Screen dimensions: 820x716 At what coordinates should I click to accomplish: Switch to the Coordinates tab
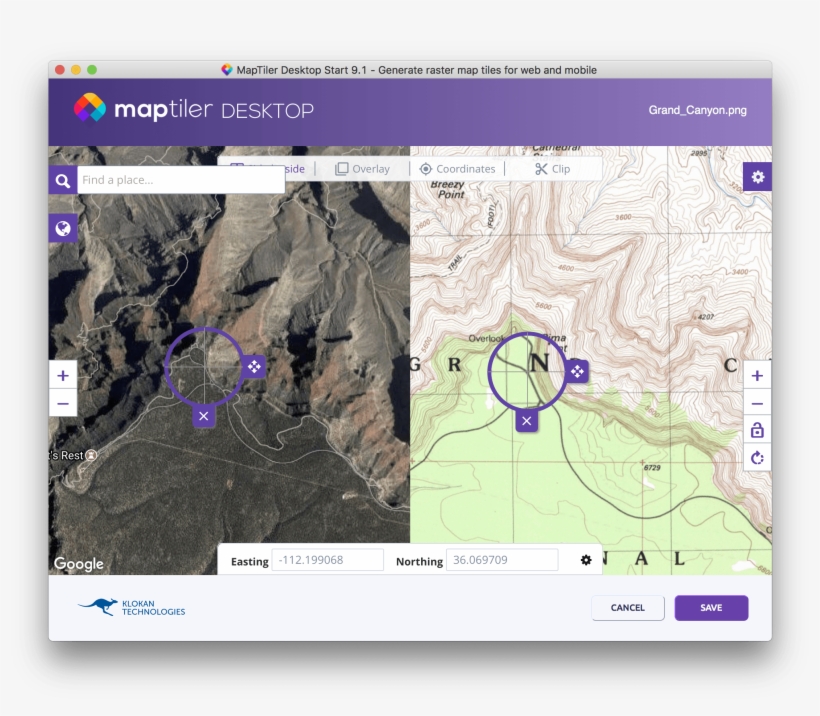pos(457,168)
